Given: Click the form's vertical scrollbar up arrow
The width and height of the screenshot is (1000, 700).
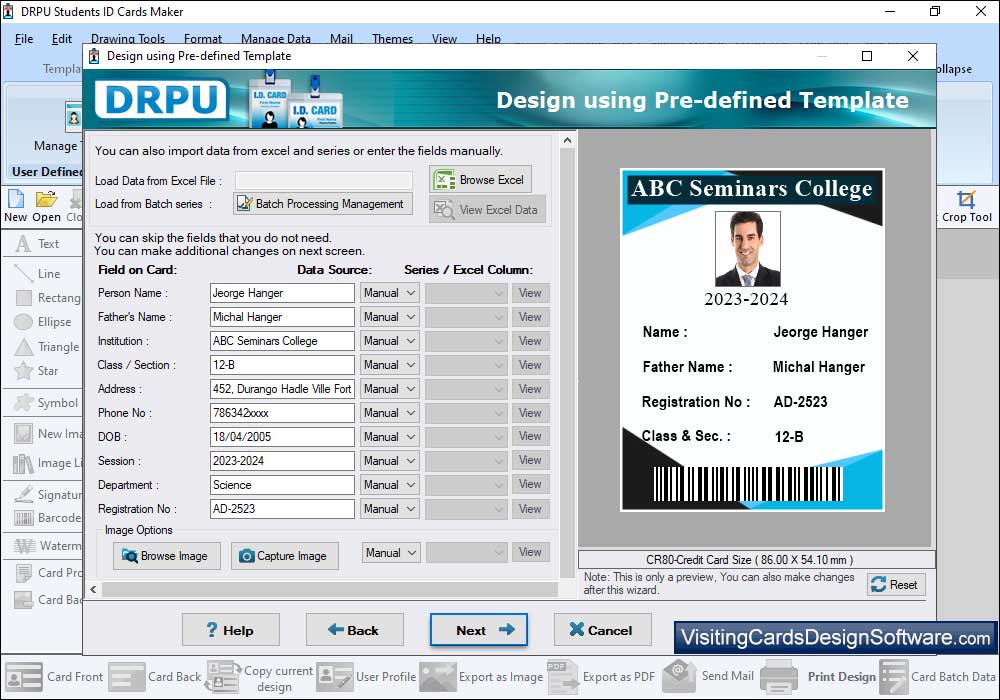Looking at the screenshot, I should point(567,140).
